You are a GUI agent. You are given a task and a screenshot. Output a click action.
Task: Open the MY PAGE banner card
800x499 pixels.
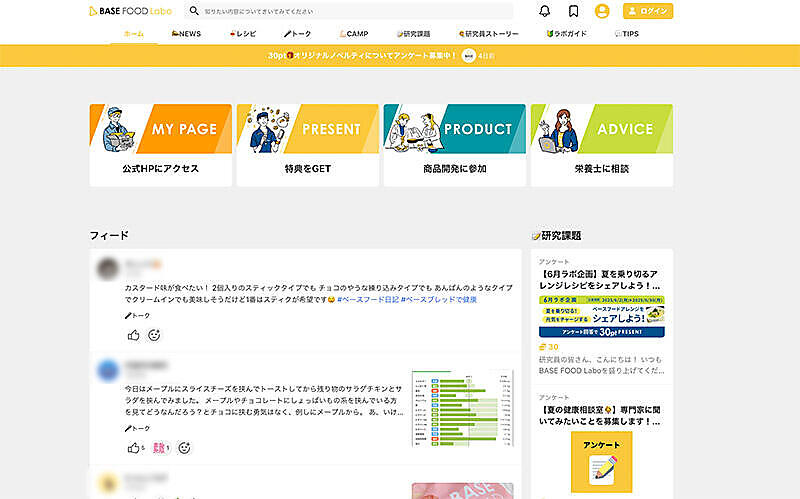[x=160, y=145]
